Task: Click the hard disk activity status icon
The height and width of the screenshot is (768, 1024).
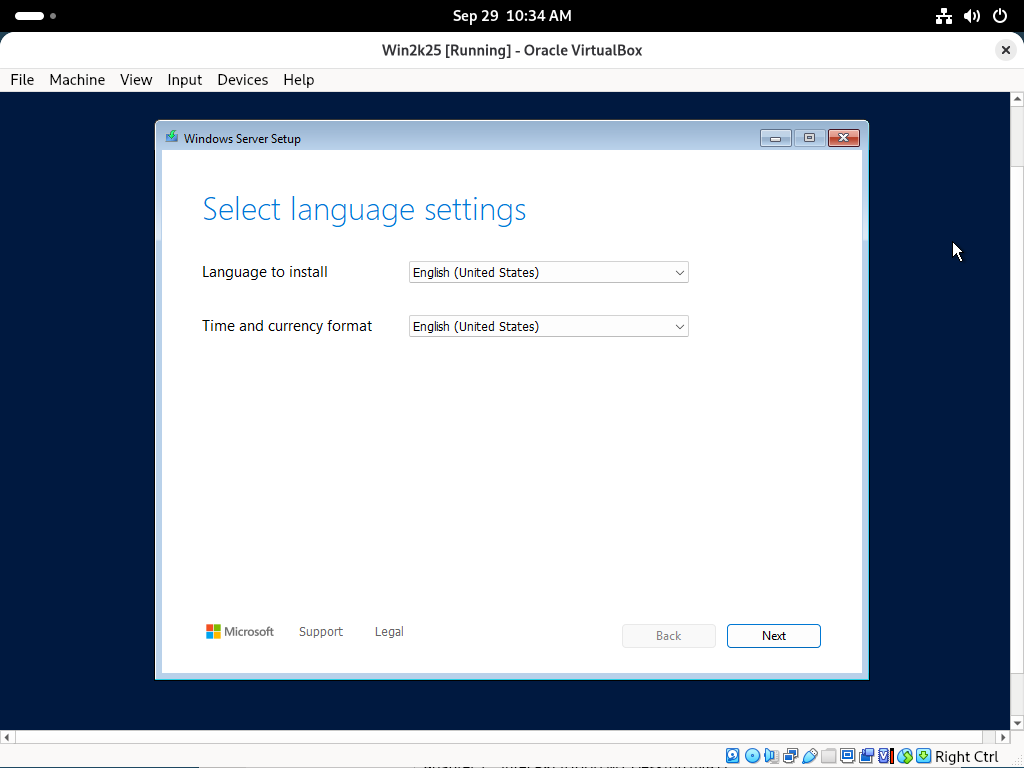Action: point(733,756)
